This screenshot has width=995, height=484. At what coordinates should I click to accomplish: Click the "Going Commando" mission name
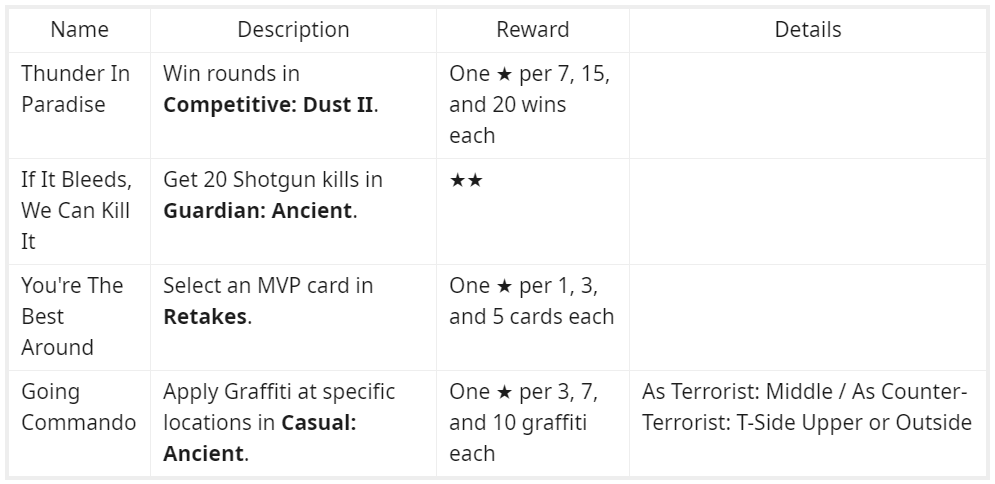pyautogui.click(x=78, y=407)
